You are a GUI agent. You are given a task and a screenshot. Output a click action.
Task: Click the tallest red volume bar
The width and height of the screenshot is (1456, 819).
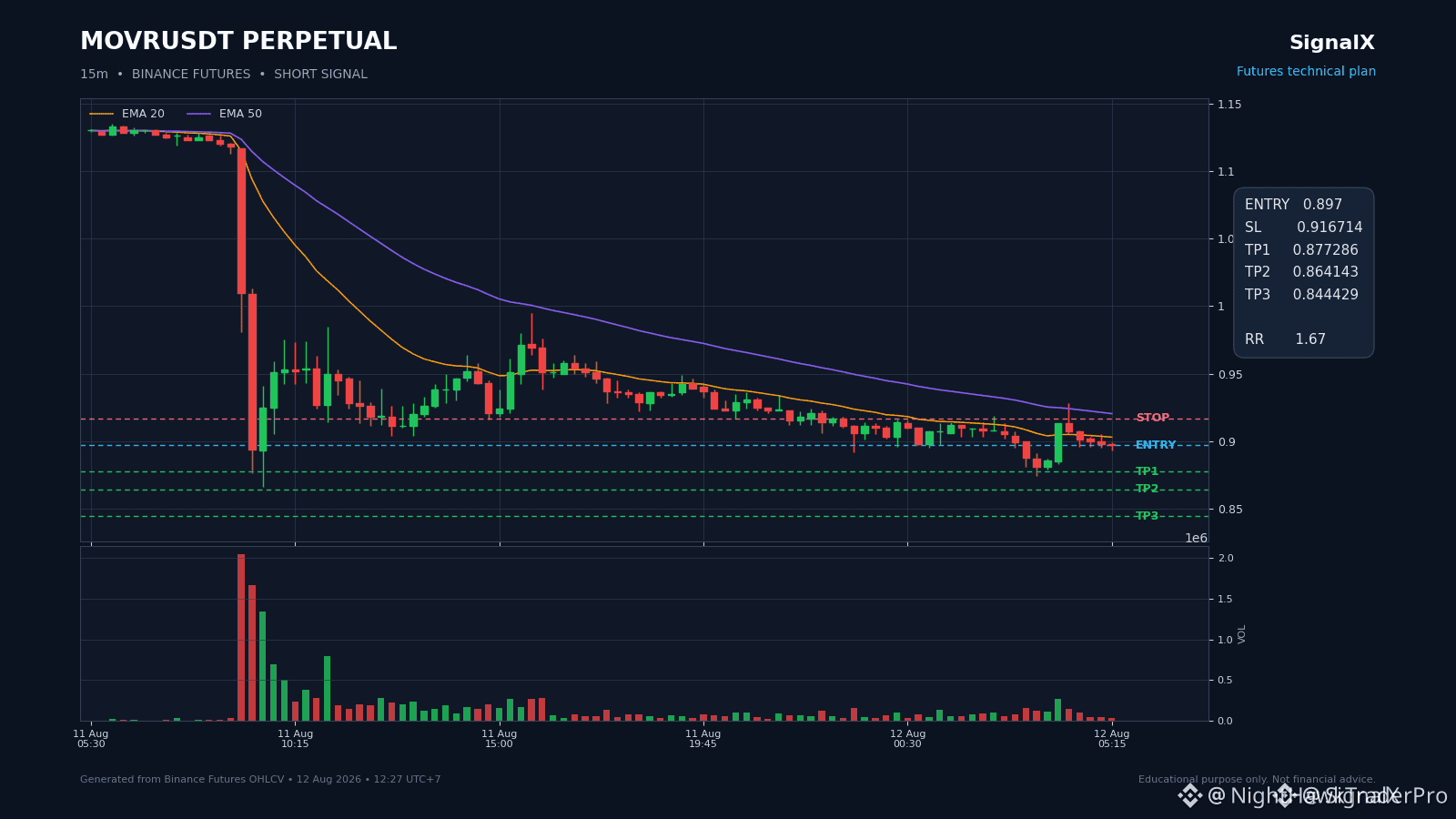(x=241, y=637)
